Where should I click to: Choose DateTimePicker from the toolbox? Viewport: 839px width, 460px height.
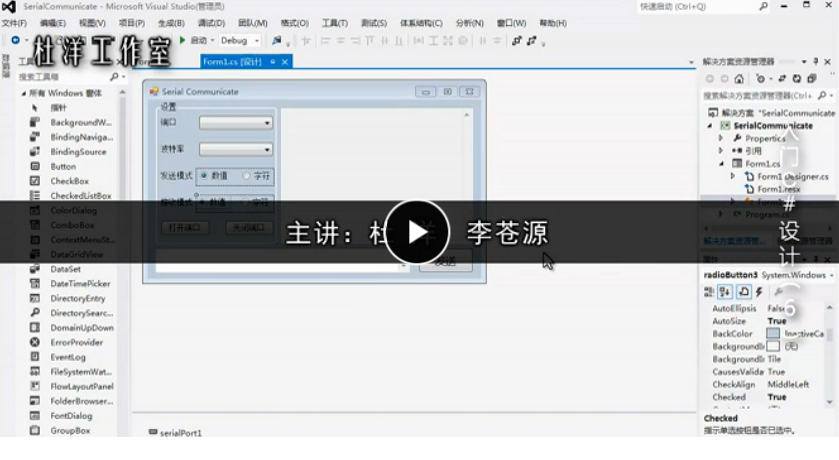pos(80,283)
